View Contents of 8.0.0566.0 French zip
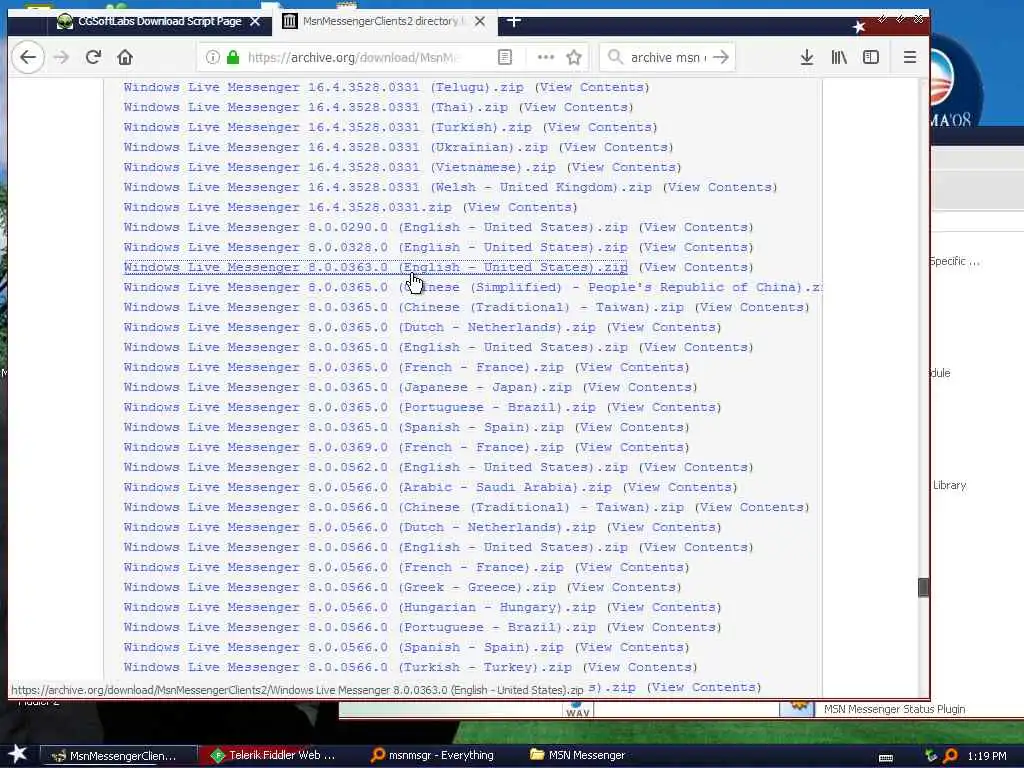 [632, 567]
